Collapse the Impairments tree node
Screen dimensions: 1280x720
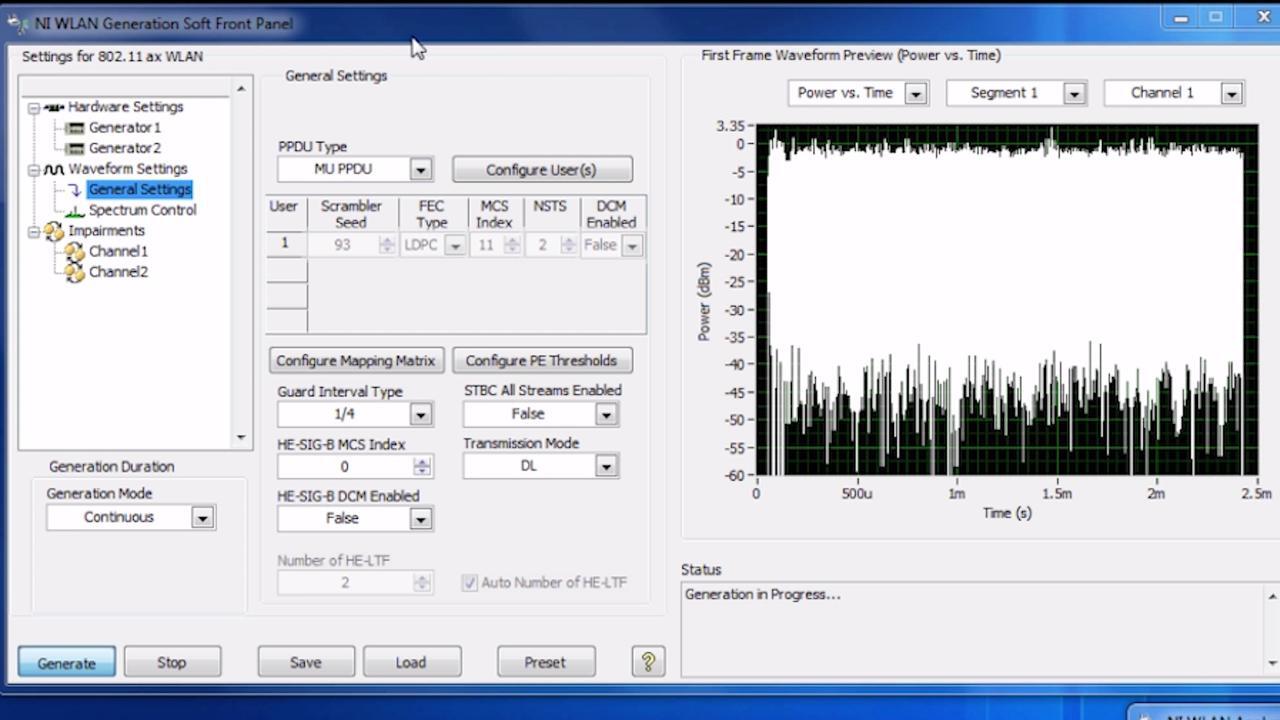[34, 231]
